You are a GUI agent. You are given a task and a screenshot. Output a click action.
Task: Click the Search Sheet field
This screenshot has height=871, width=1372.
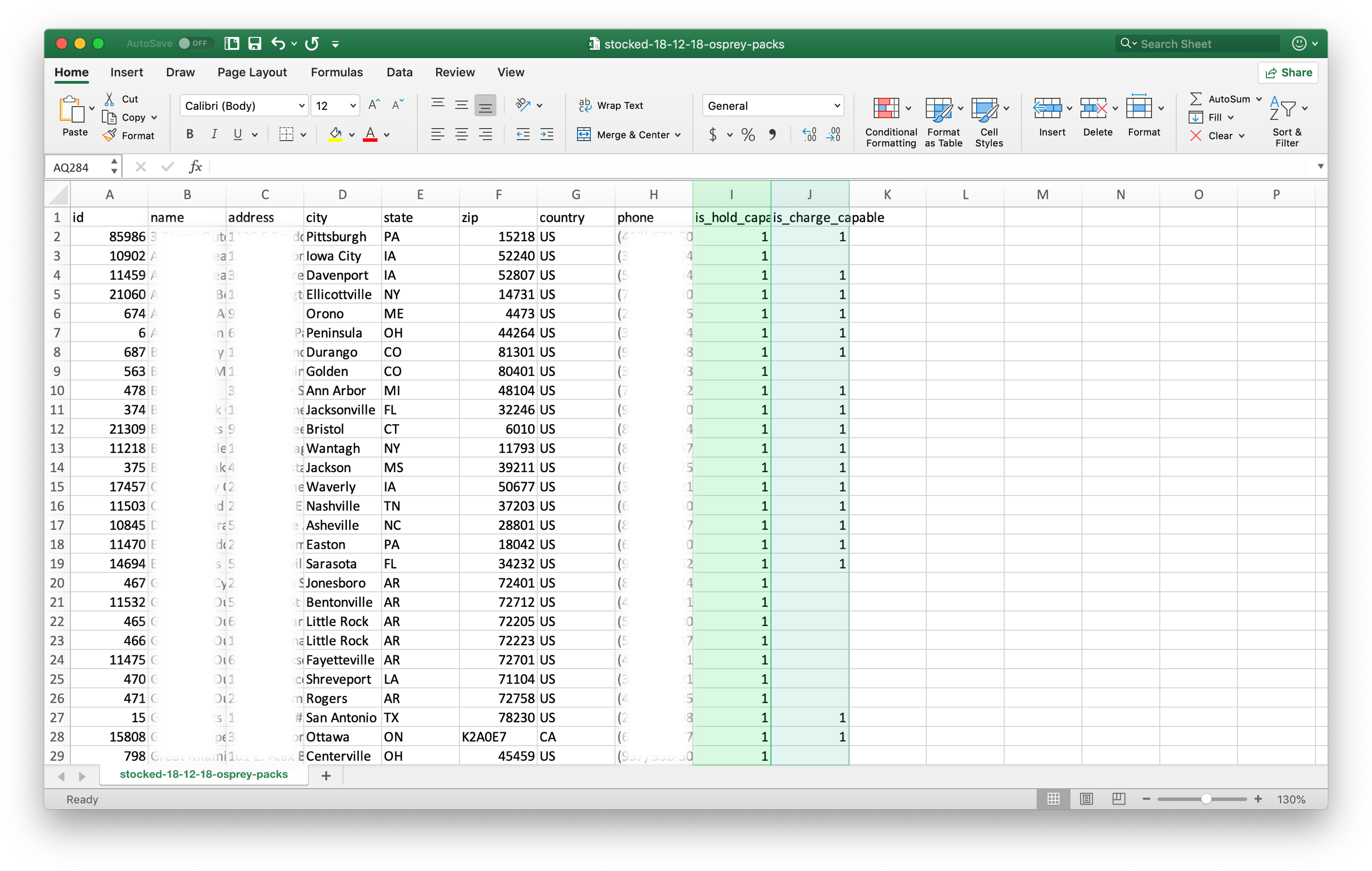click(x=1202, y=44)
